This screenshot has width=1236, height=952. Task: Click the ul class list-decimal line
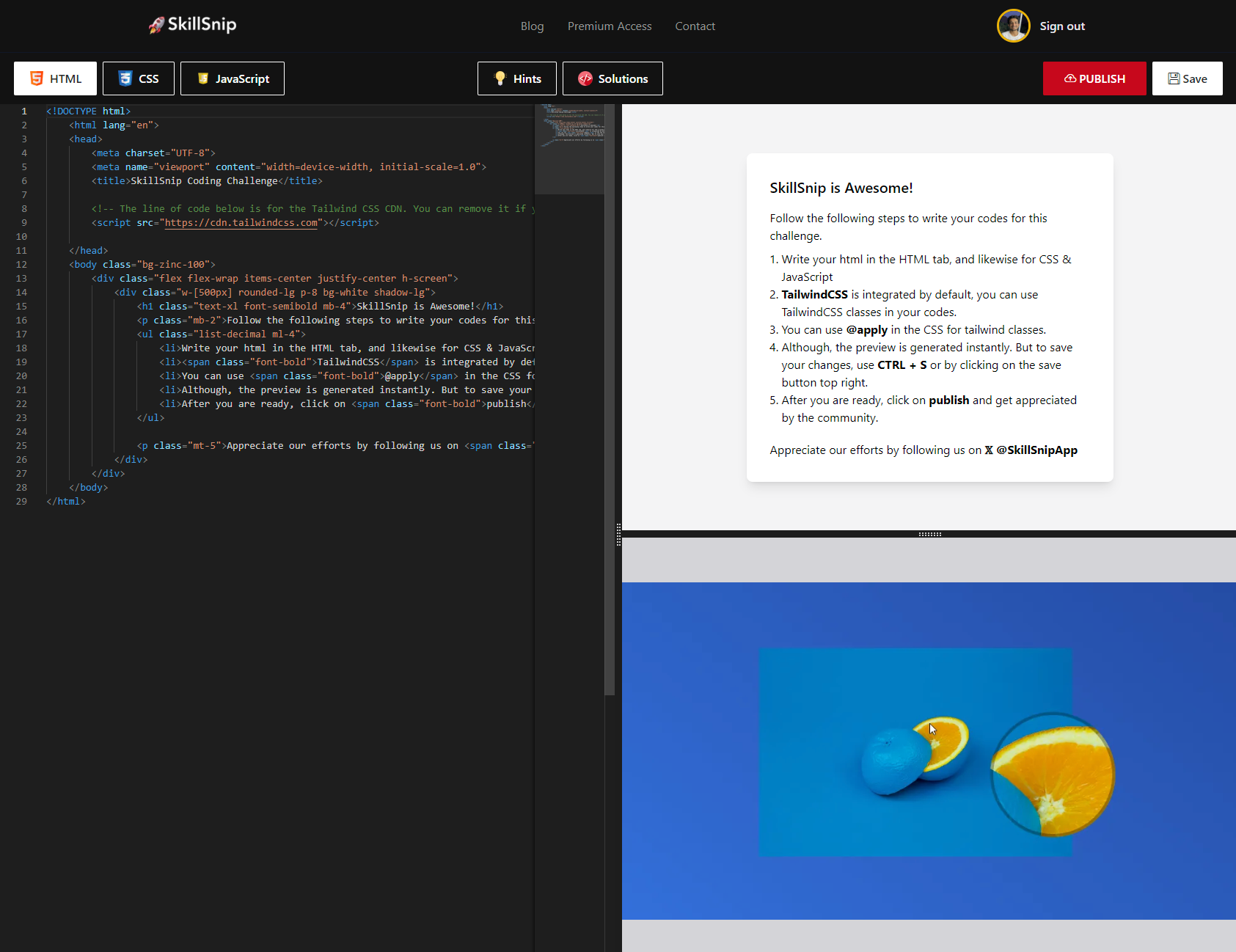[221, 334]
